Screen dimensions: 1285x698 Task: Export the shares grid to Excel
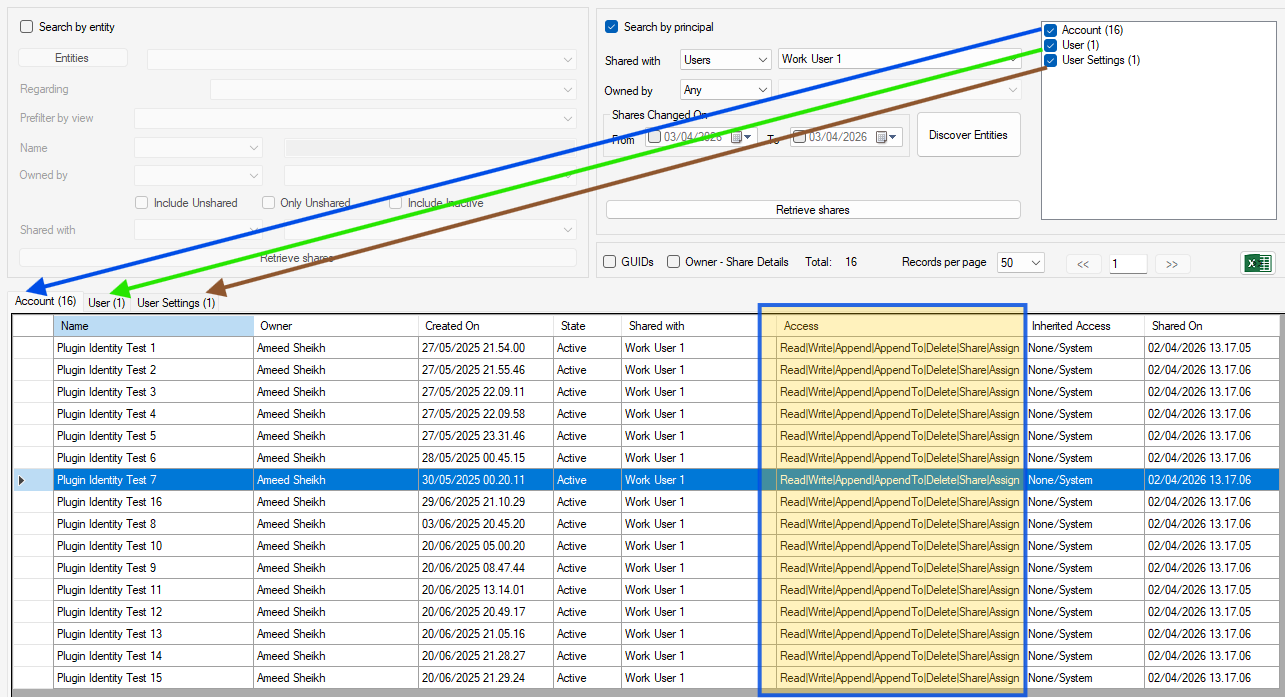point(1257,262)
